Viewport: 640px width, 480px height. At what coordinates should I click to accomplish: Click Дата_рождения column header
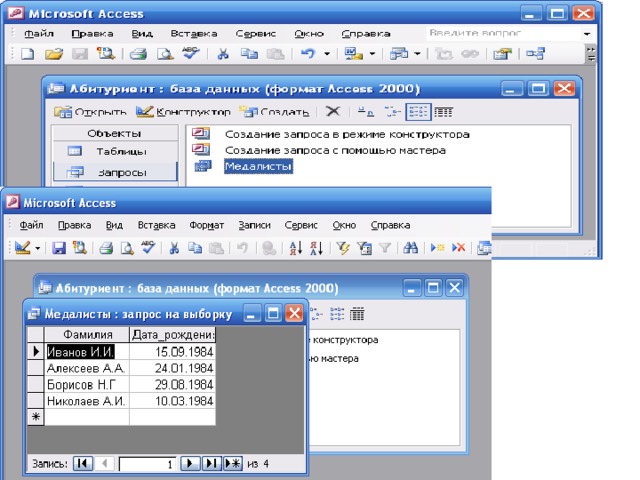173,335
